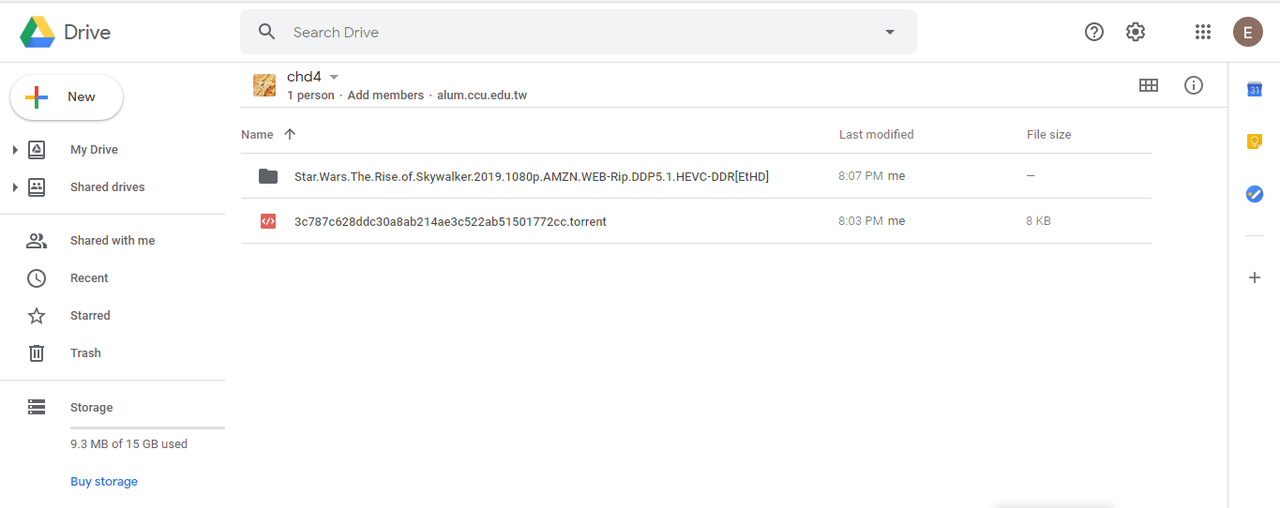Open the Starred section
1280x508 pixels.
[90, 316]
